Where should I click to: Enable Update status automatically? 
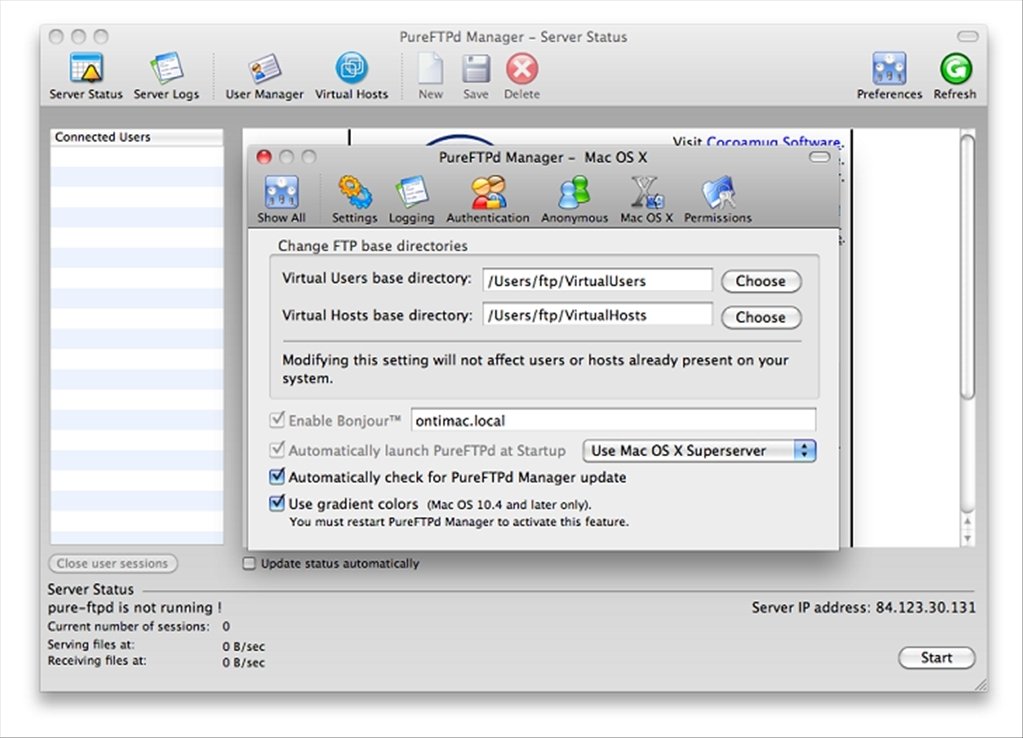(x=249, y=563)
